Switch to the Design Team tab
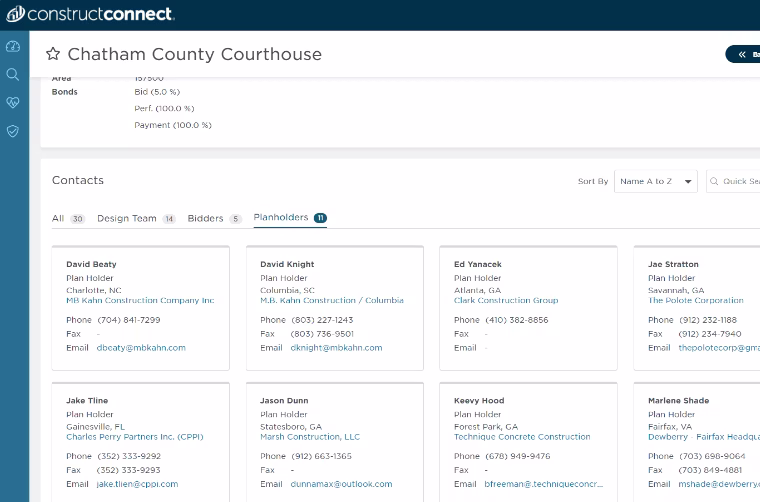This screenshot has height=502, width=760. coord(136,219)
